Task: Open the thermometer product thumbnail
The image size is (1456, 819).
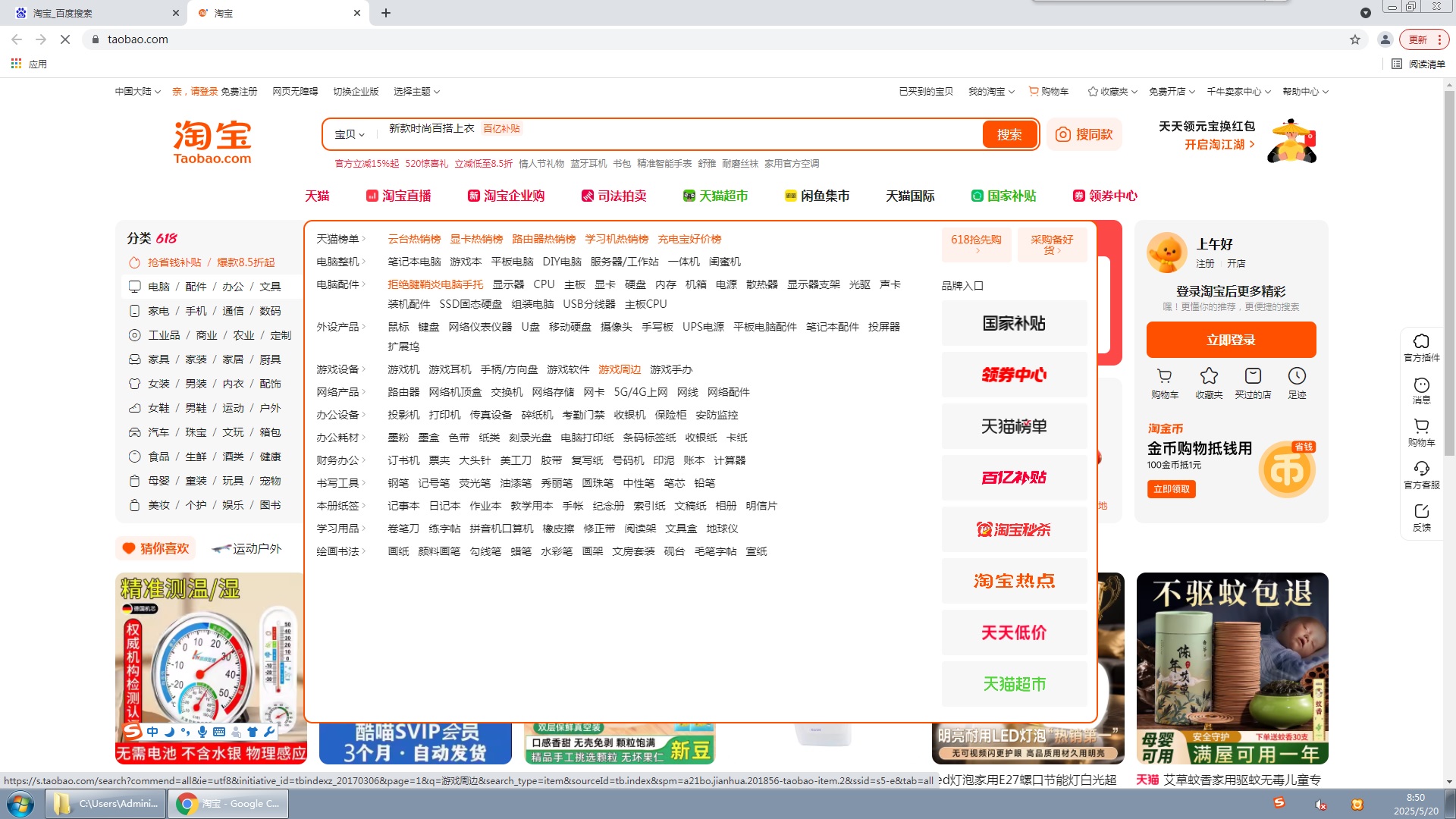Action: pos(209,668)
